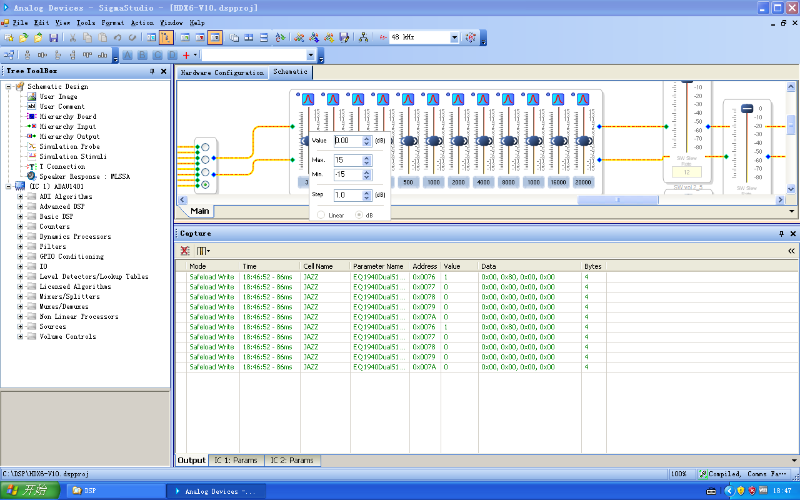
Task: Click the red plus add icon
Action: click(x=186, y=55)
